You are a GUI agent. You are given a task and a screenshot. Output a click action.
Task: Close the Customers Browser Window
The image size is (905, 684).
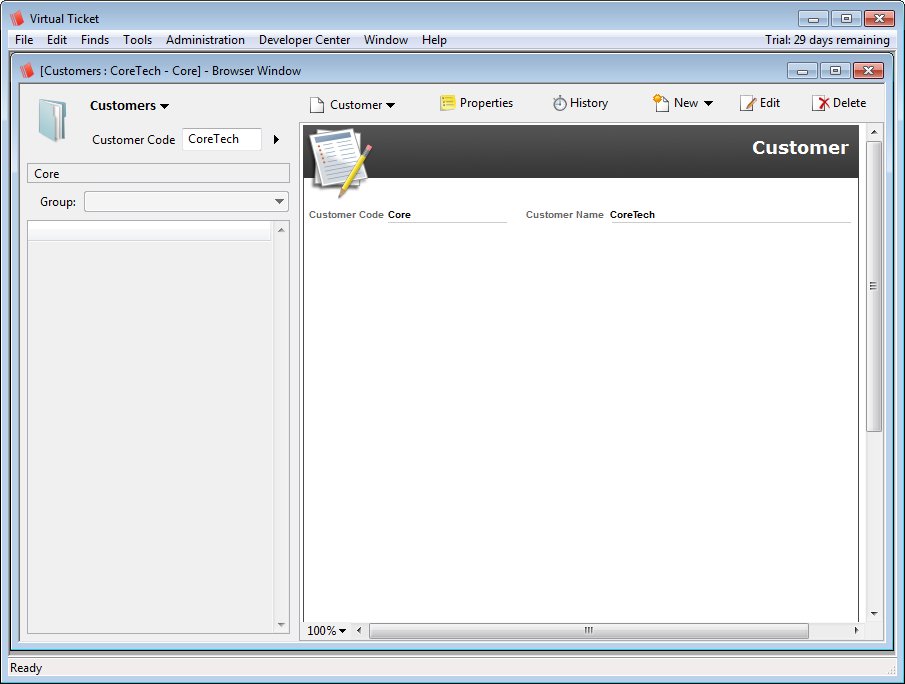point(868,70)
